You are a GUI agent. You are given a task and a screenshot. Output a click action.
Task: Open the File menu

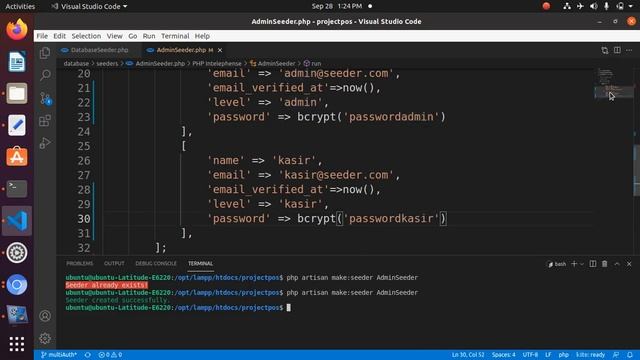(x=42, y=36)
